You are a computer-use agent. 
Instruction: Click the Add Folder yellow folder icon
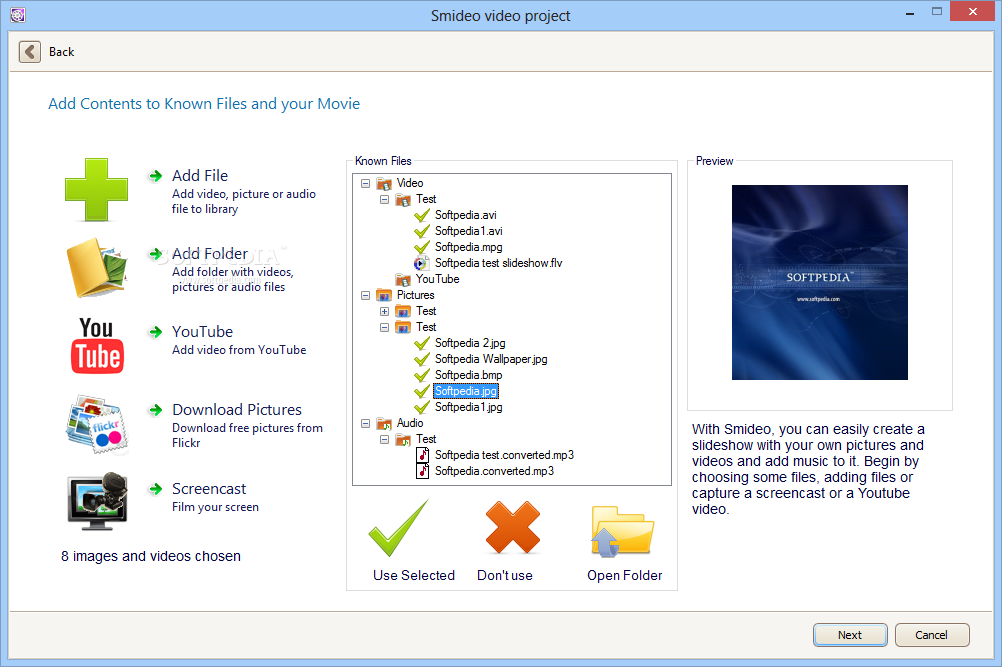pyautogui.click(x=97, y=268)
